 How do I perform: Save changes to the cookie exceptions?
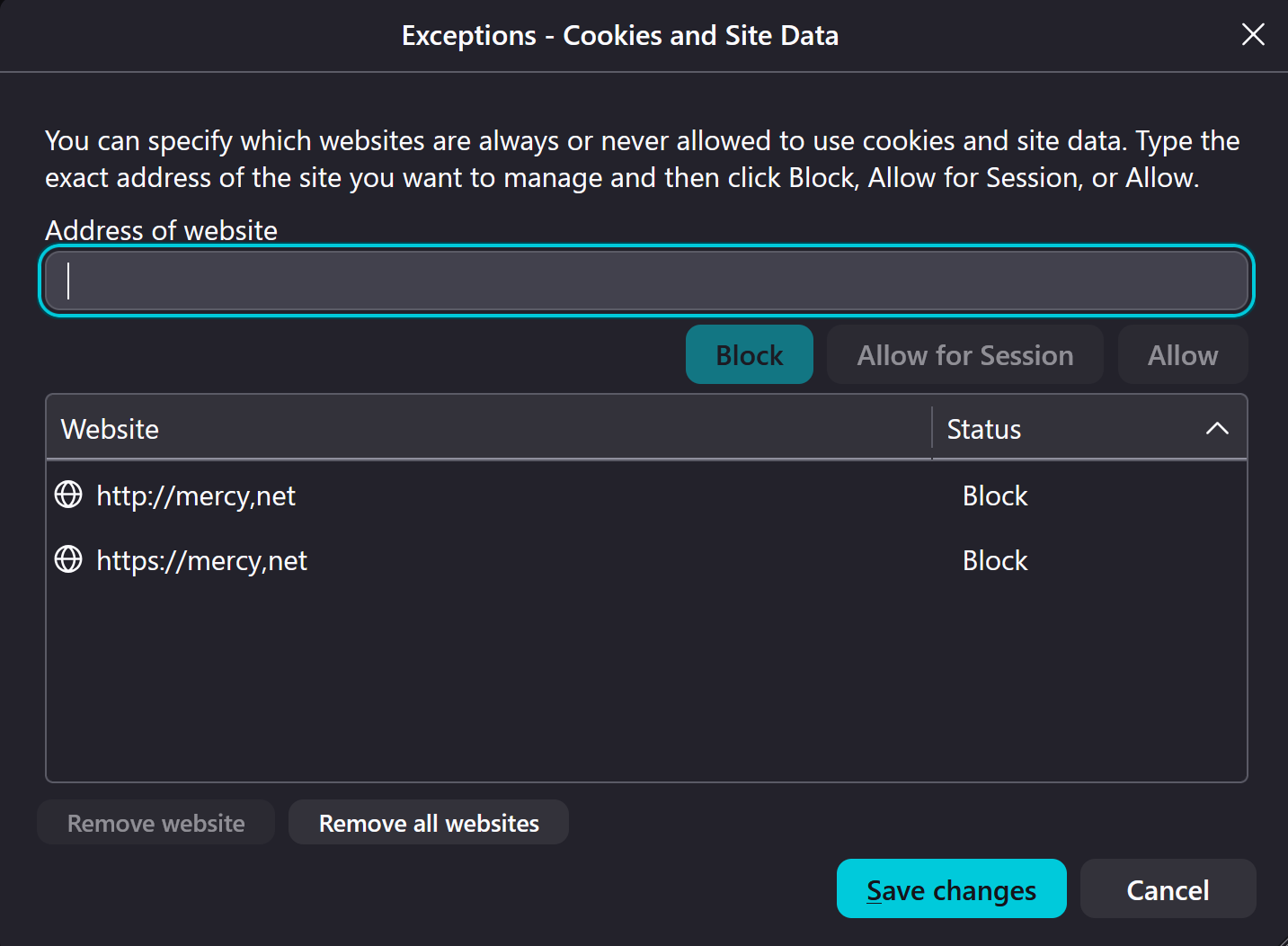pos(952,889)
